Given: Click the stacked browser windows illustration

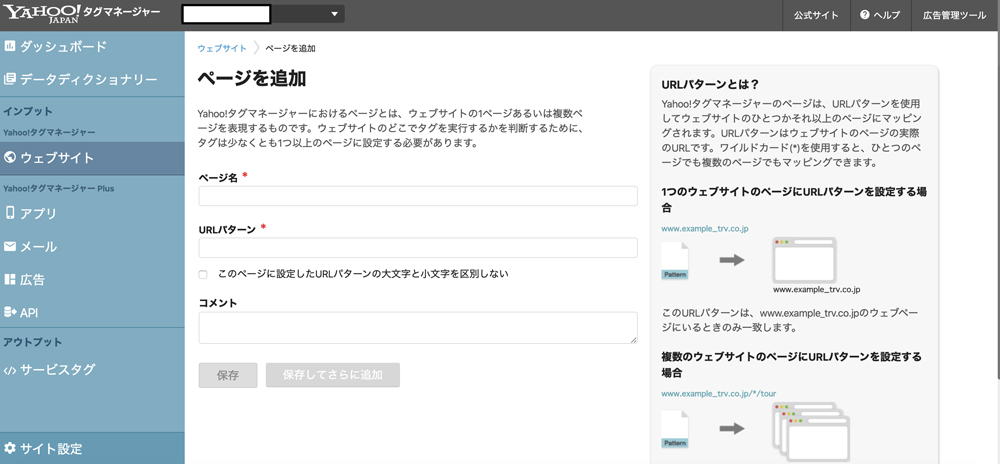Looking at the screenshot, I should (810, 432).
